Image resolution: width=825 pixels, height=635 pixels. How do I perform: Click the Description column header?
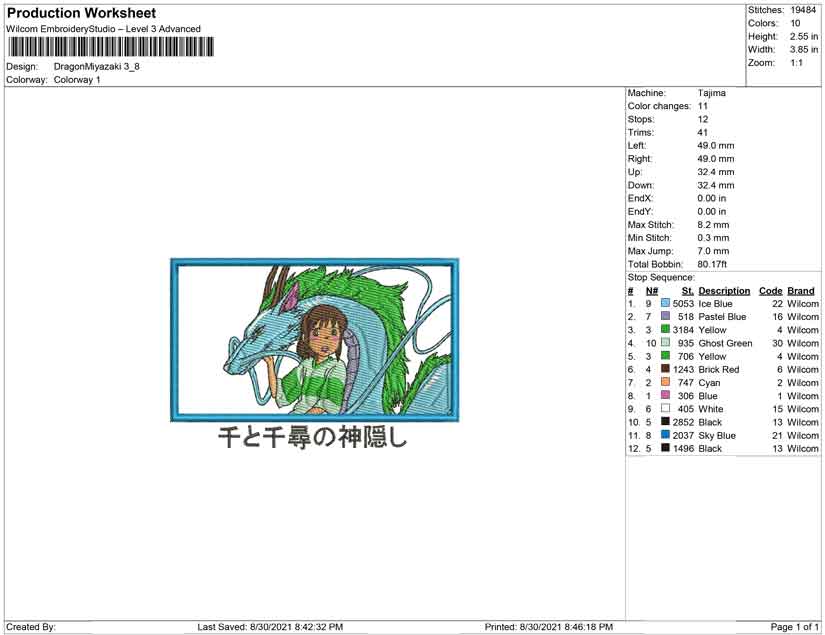point(725,291)
